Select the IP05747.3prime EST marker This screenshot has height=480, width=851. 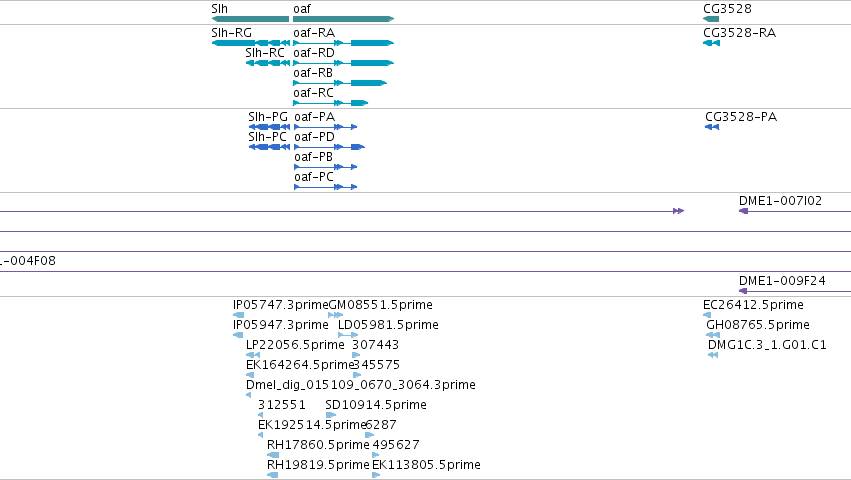coord(238,315)
